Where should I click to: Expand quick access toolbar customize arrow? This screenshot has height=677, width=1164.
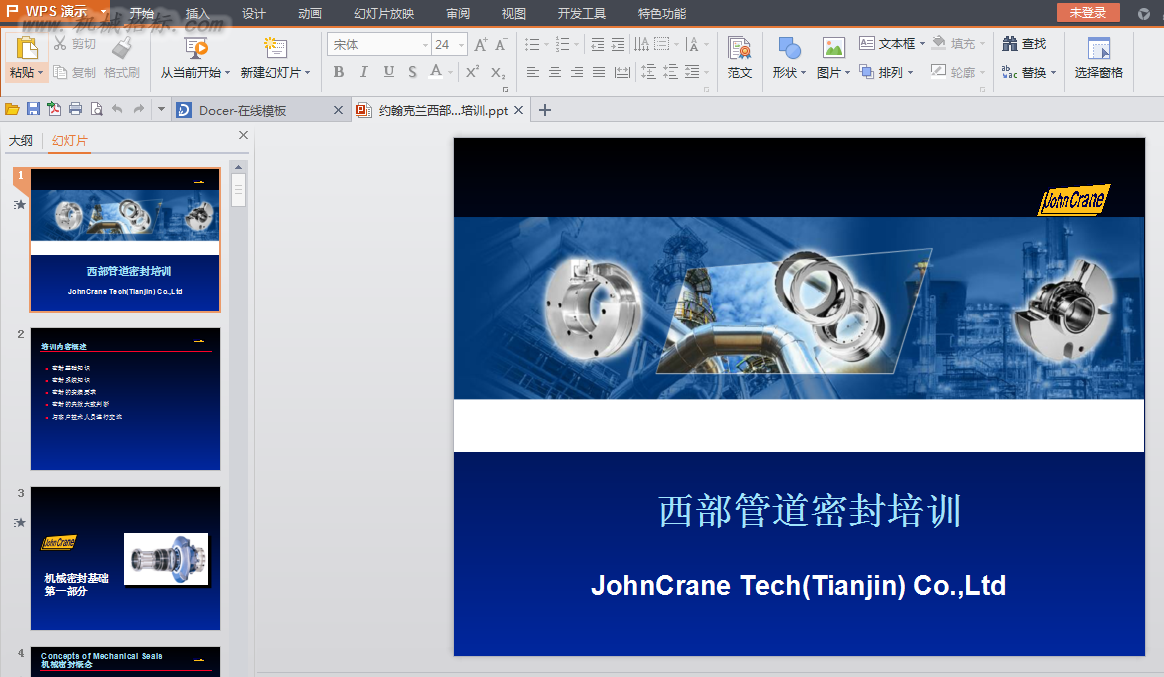tap(161, 110)
